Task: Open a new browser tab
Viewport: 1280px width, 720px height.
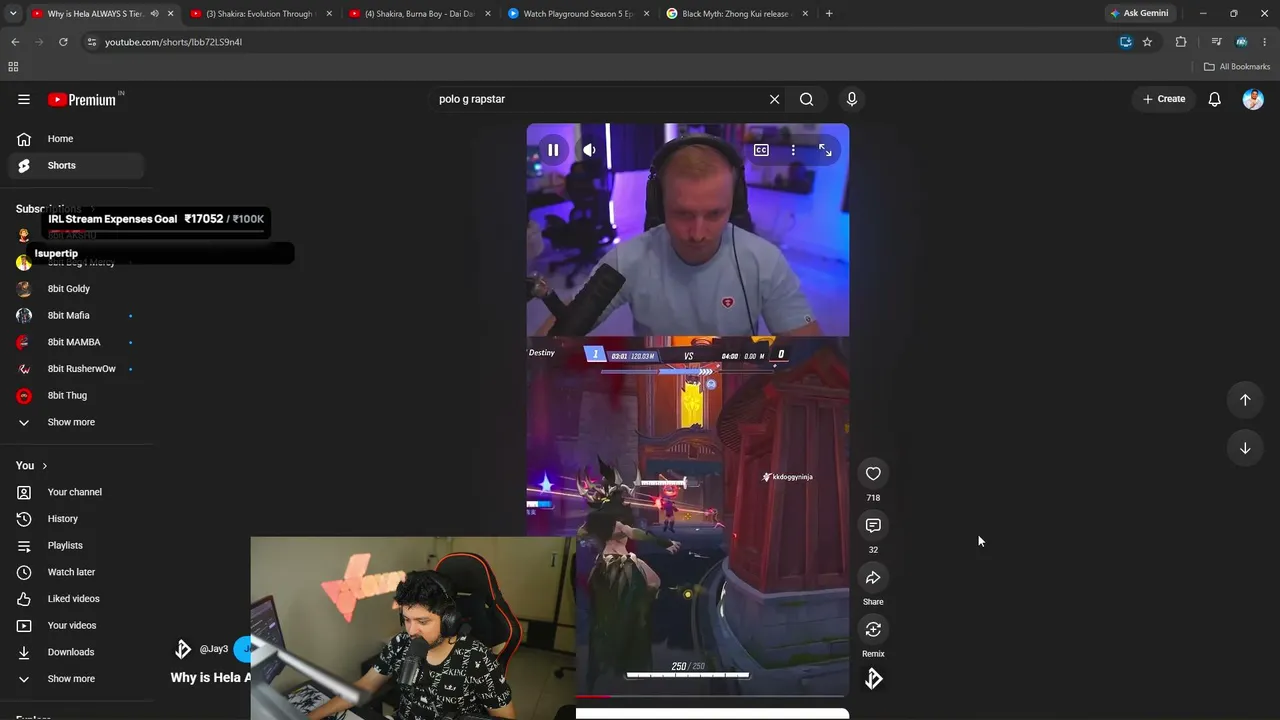Action: tap(829, 14)
